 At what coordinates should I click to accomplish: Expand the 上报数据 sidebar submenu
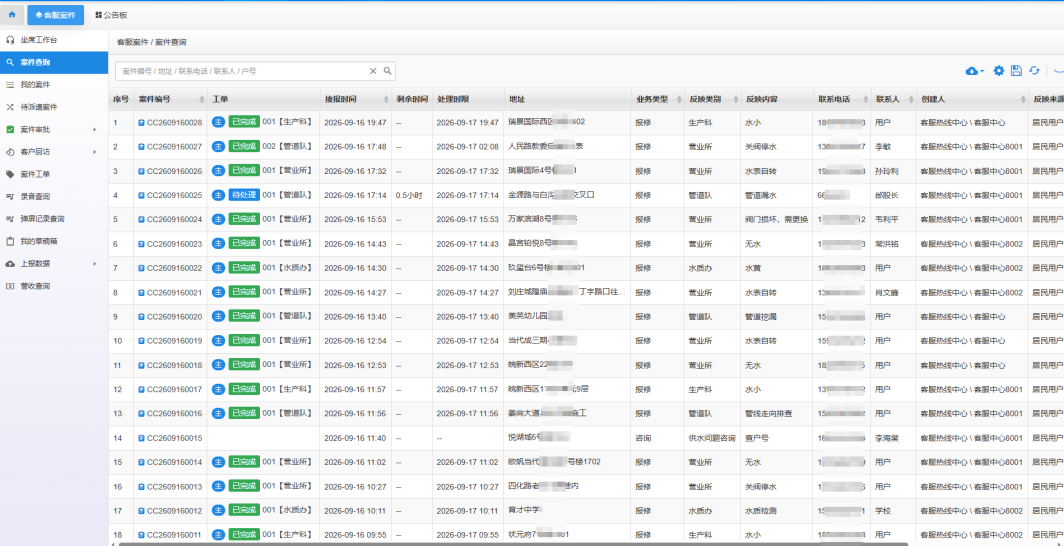click(95, 264)
